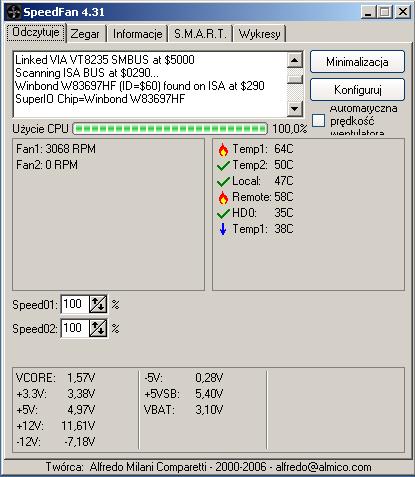Click the Konfiguruj button

(x=357, y=89)
